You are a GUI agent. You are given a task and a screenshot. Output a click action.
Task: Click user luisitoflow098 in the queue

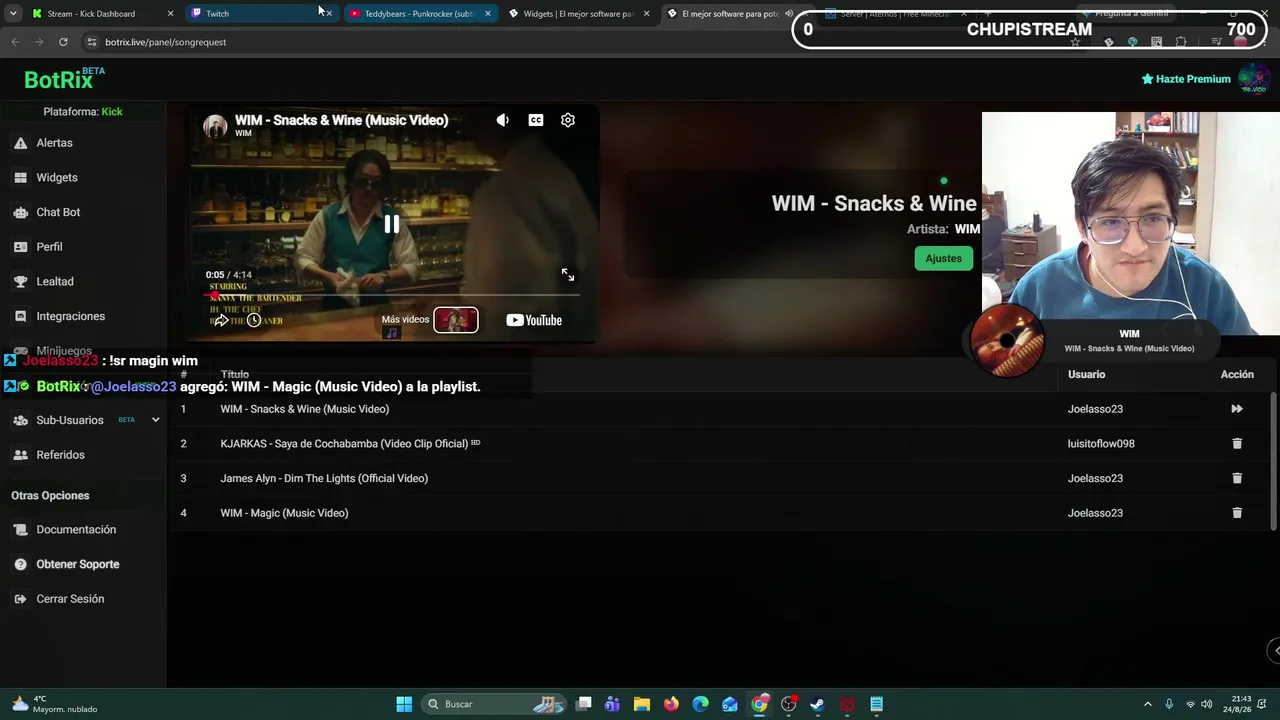tap(1101, 444)
